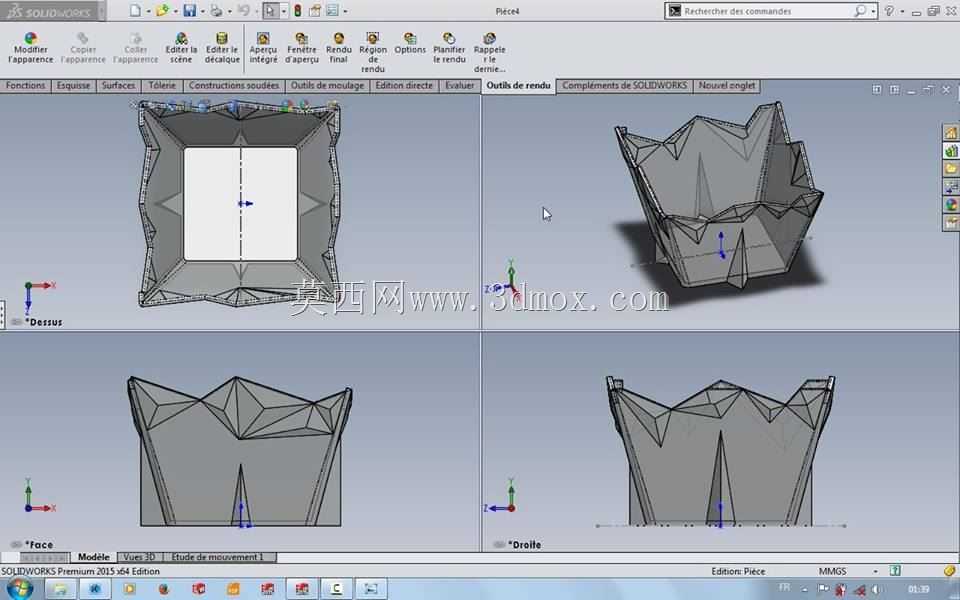
Task: Click the FR language indicator
Action: tap(784, 588)
